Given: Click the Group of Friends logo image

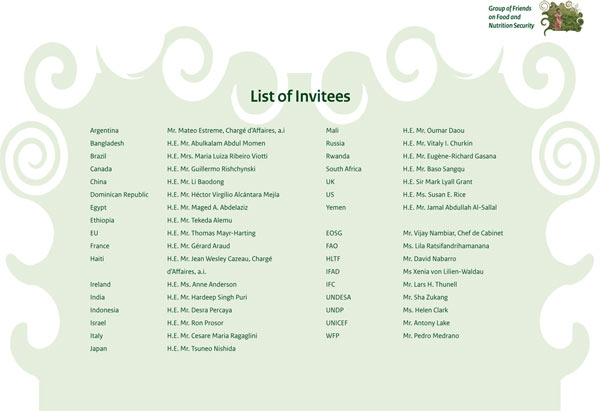Looking at the screenshot, I should point(561,18).
